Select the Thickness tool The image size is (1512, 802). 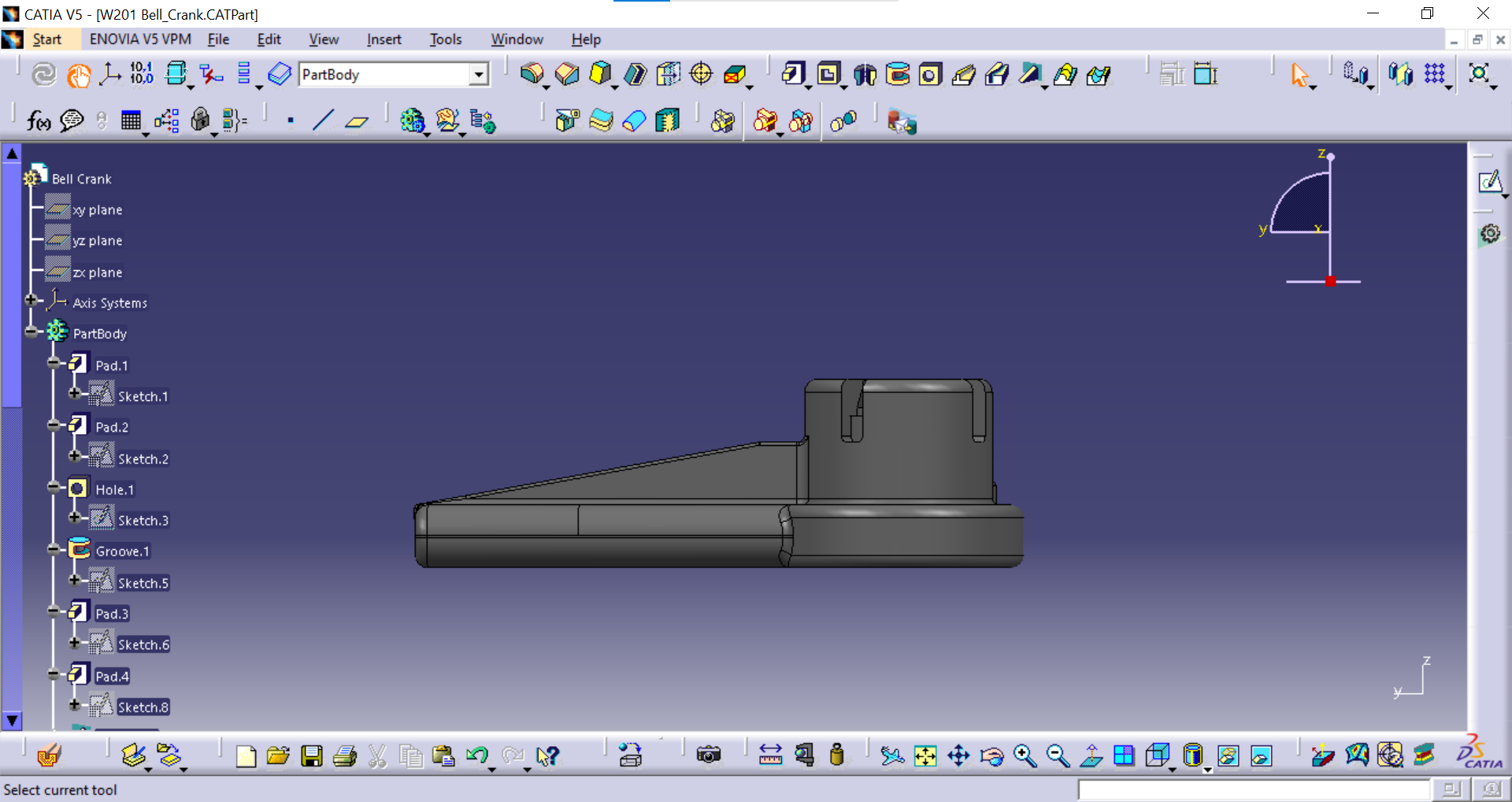(668, 74)
